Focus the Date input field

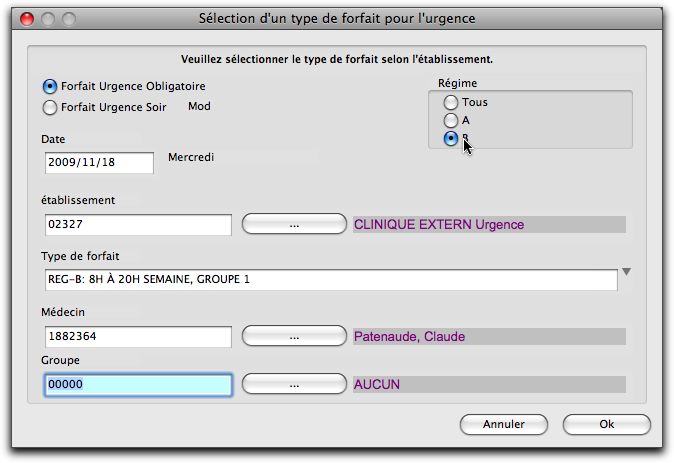coord(99,163)
